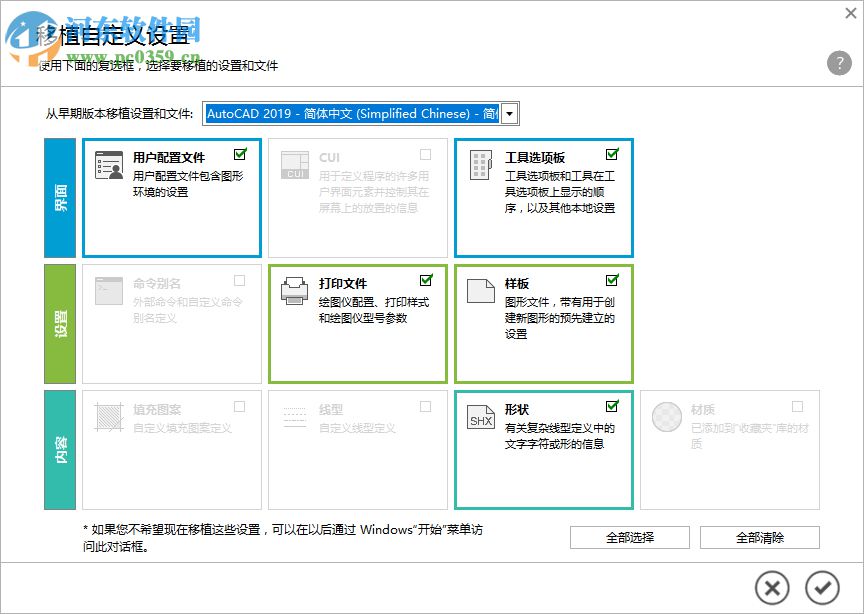Select the 样板 template file icon
Viewport: 864px width, 614px height.
pyautogui.click(x=479, y=289)
